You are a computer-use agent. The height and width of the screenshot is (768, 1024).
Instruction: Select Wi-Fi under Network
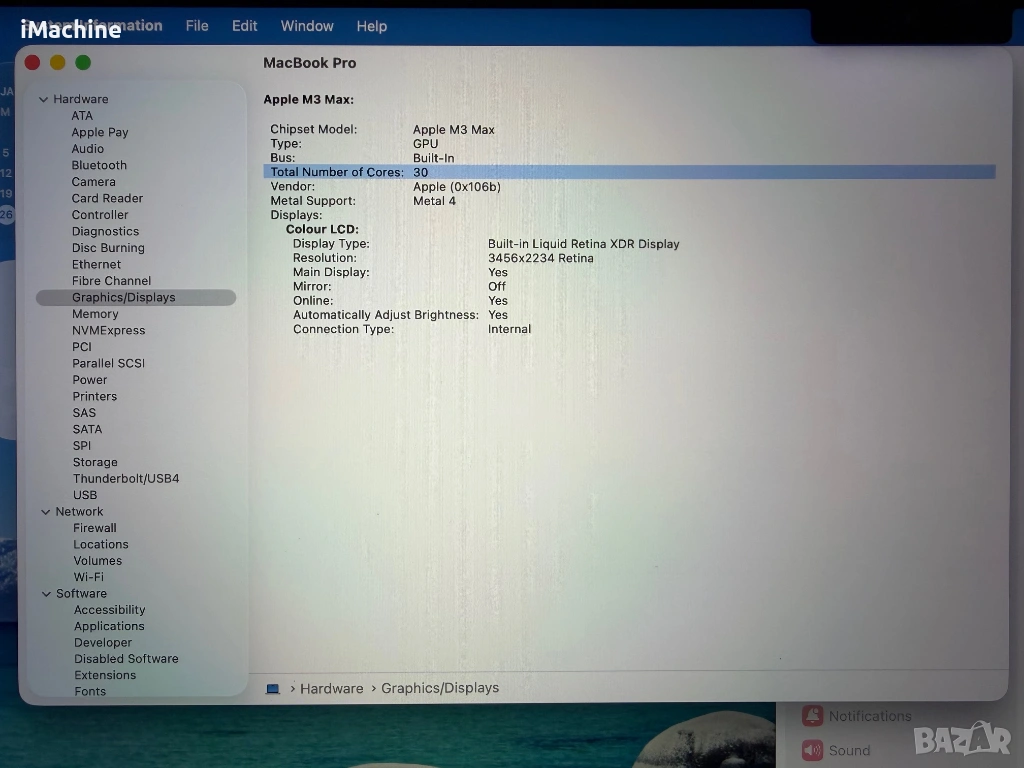tap(88, 577)
